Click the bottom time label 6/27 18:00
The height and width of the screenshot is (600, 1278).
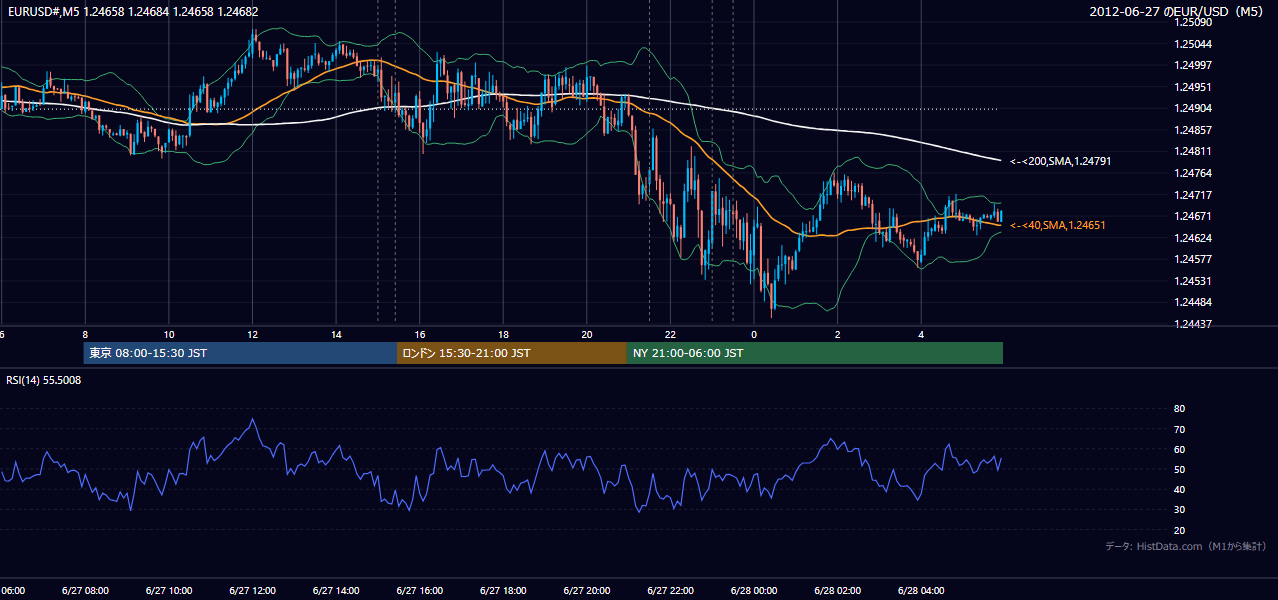(x=503, y=590)
